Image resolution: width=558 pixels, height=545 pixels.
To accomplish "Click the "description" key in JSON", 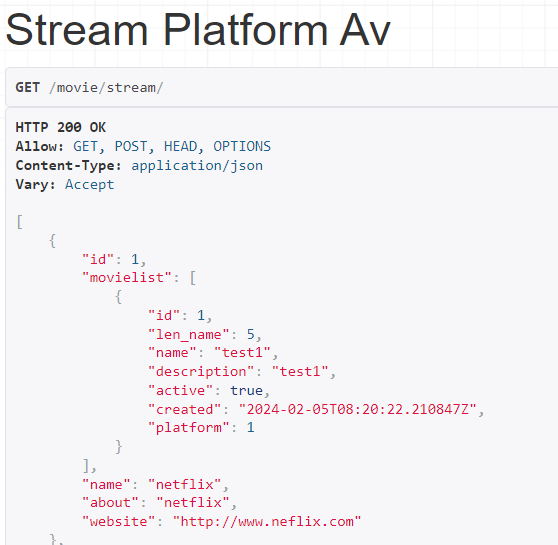I will pos(201,372).
